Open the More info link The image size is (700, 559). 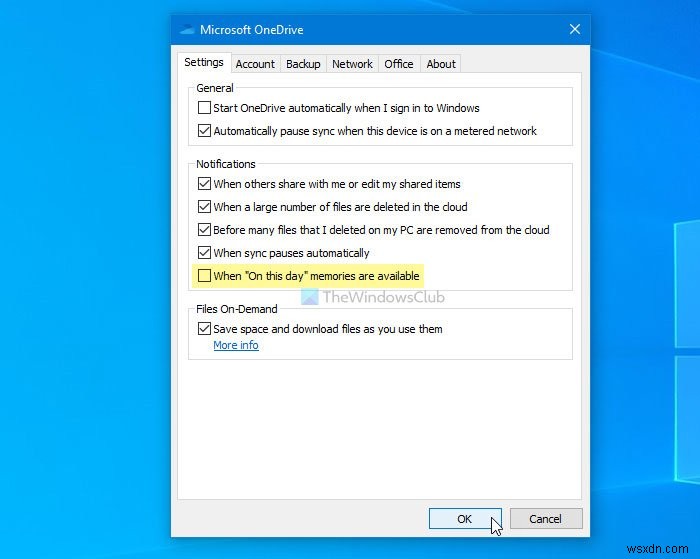click(236, 345)
